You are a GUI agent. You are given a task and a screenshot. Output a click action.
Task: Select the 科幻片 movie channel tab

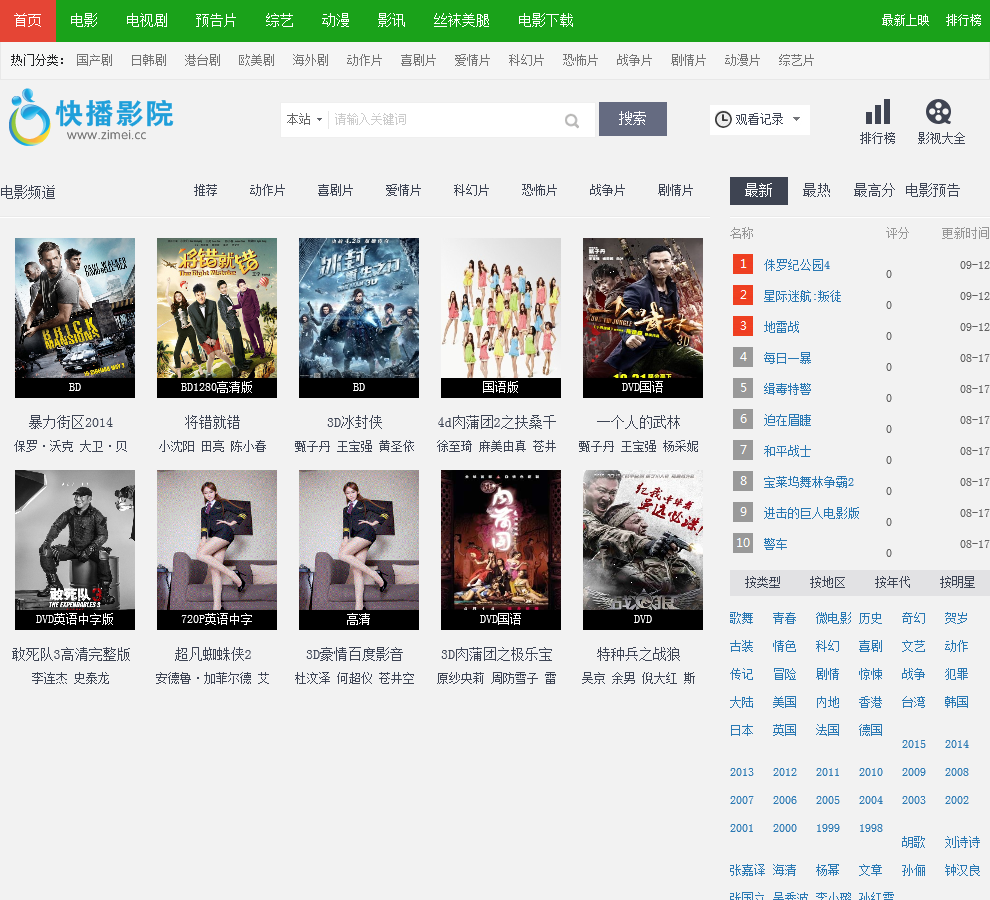tap(472, 191)
